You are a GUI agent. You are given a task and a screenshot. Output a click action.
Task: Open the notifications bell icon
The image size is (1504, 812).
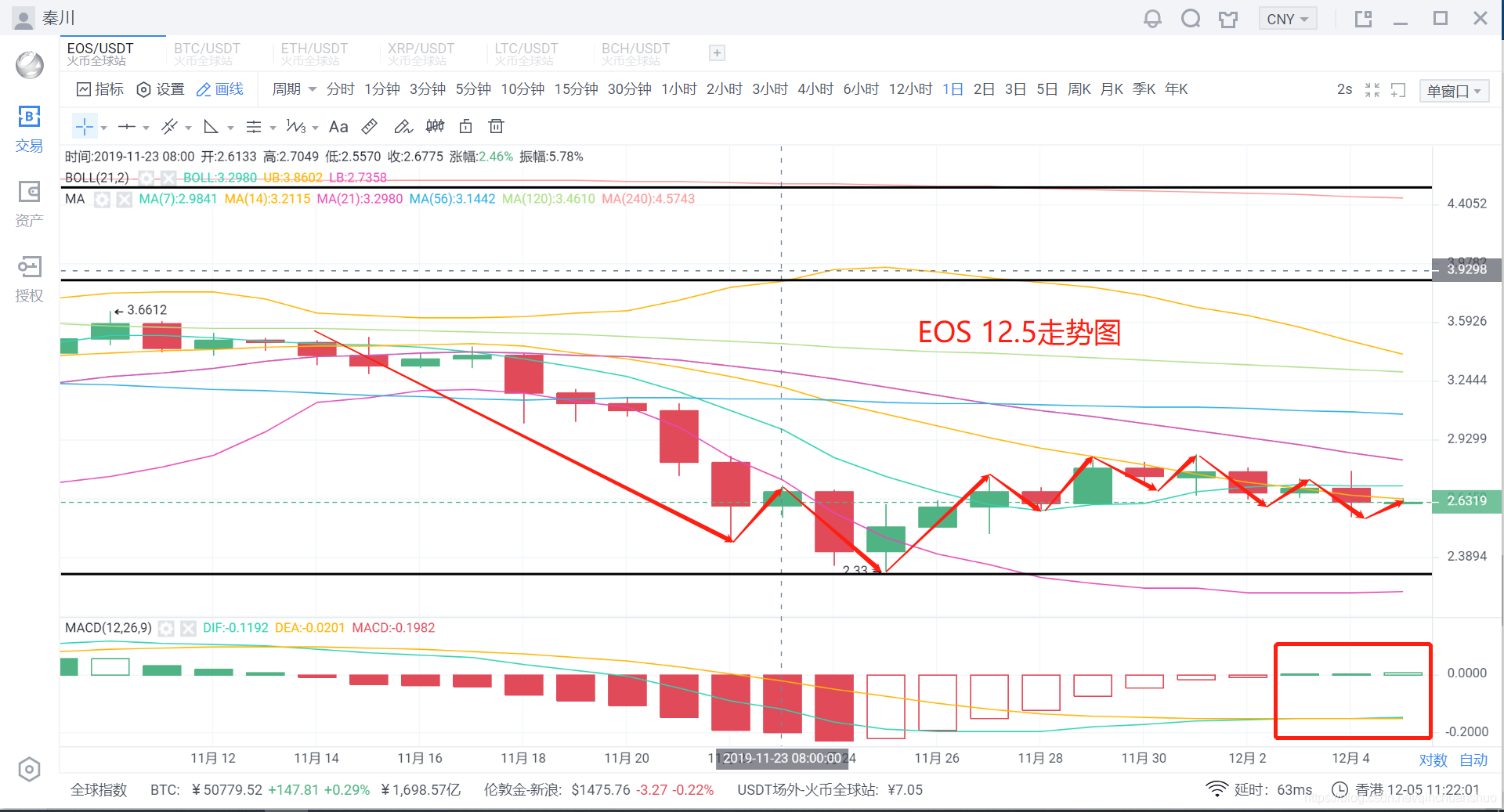pyautogui.click(x=1152, y=19)
